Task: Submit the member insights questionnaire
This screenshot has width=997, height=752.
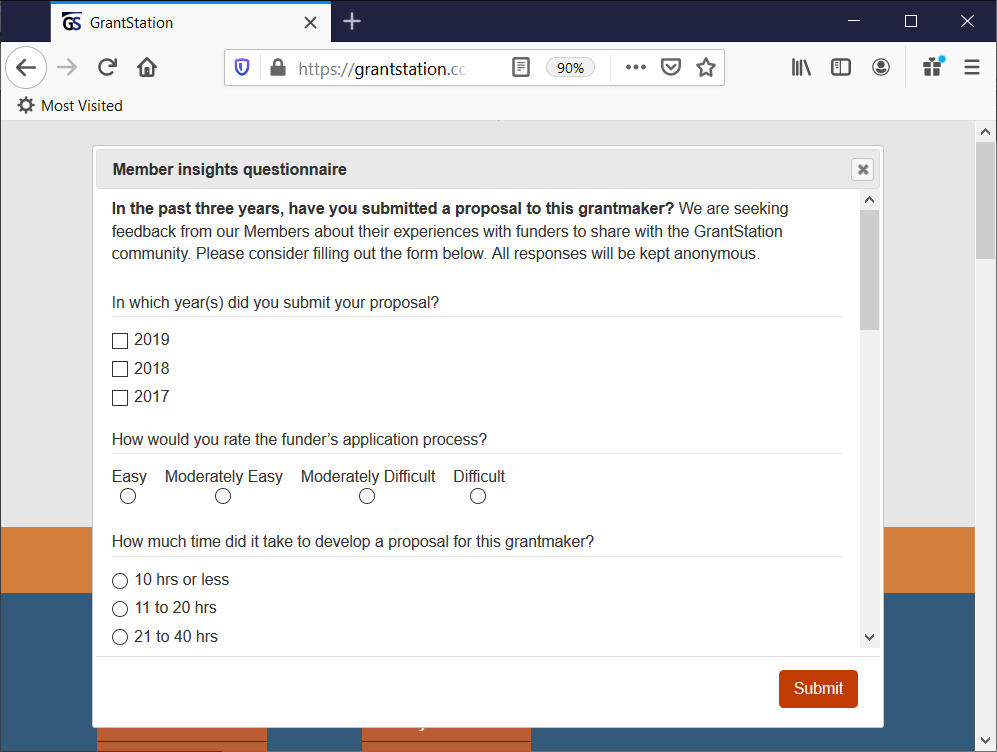Action: point(818,688)
